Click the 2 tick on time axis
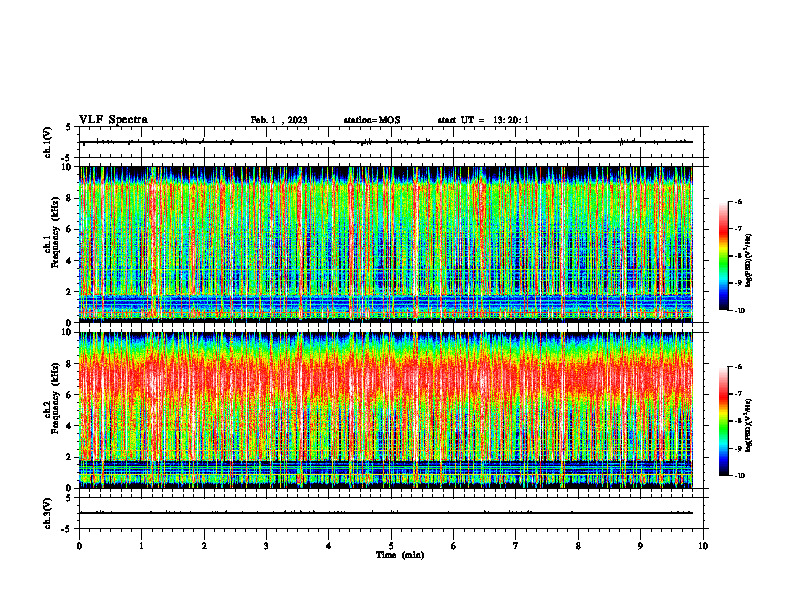 pos(204,546)
